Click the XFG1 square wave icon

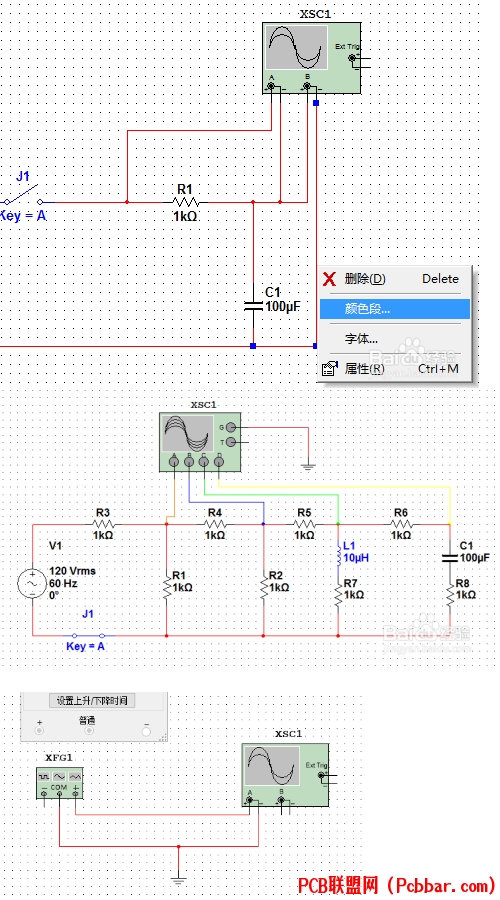coord(44,776)
